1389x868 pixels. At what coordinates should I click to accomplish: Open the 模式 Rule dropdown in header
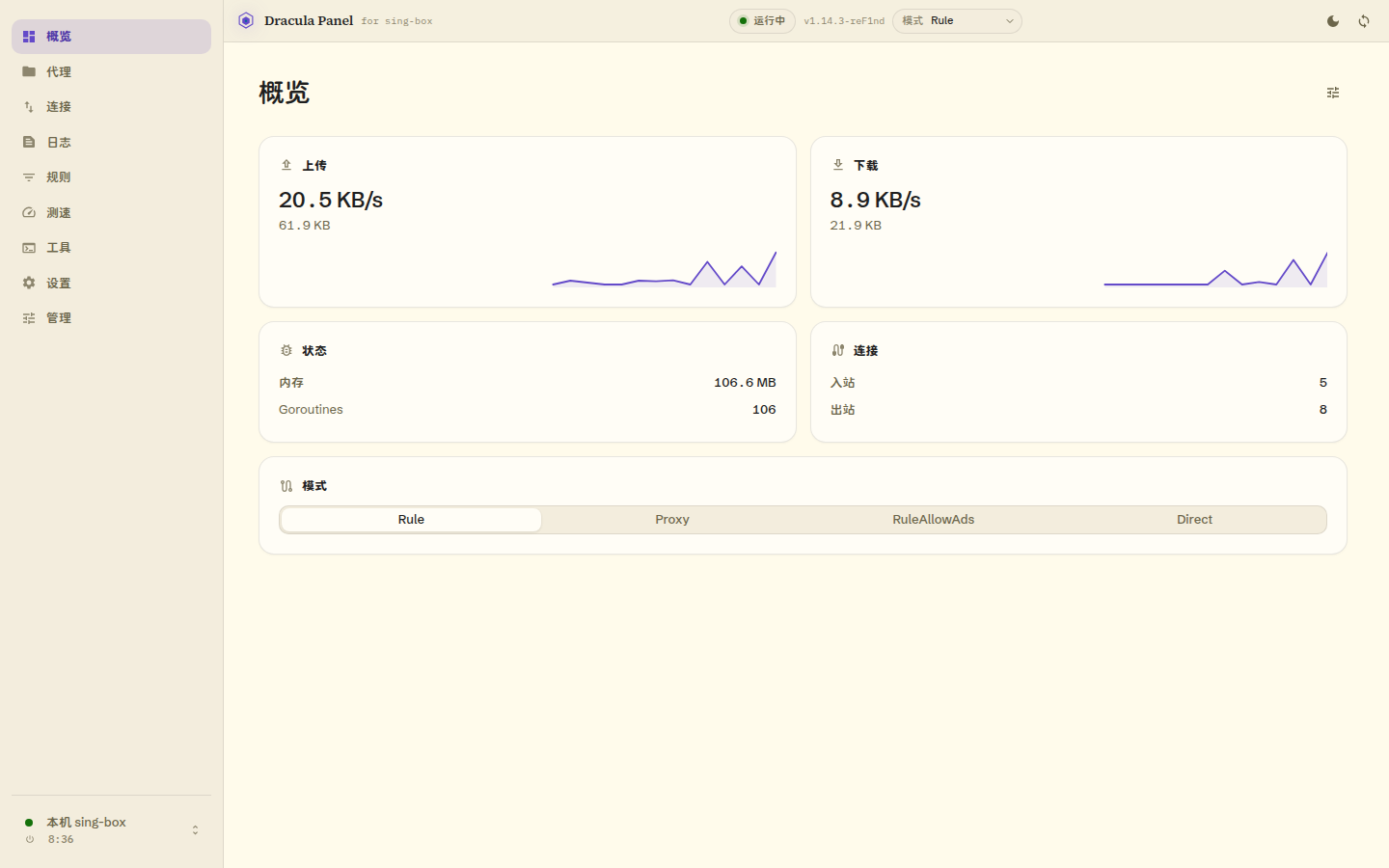tap(957, 21)
